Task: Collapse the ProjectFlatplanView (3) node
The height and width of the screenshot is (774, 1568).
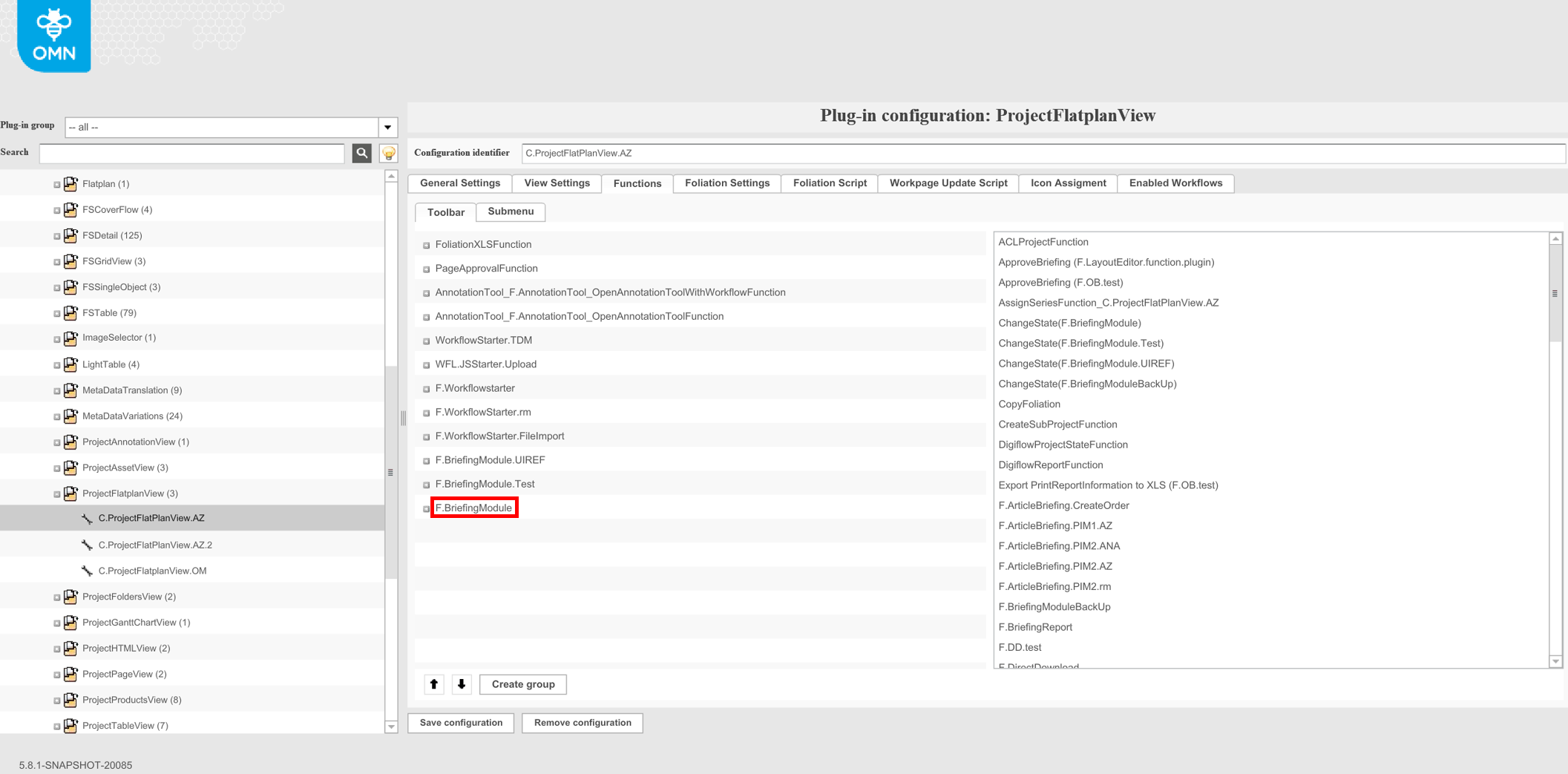Action: (56, 494)
